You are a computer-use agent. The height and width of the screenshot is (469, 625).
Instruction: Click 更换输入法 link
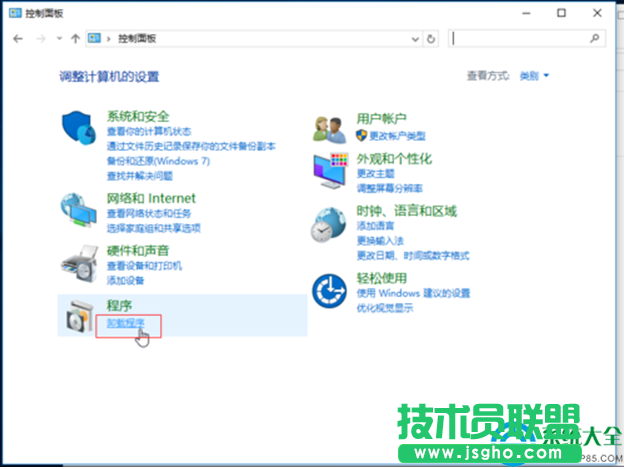380,241
